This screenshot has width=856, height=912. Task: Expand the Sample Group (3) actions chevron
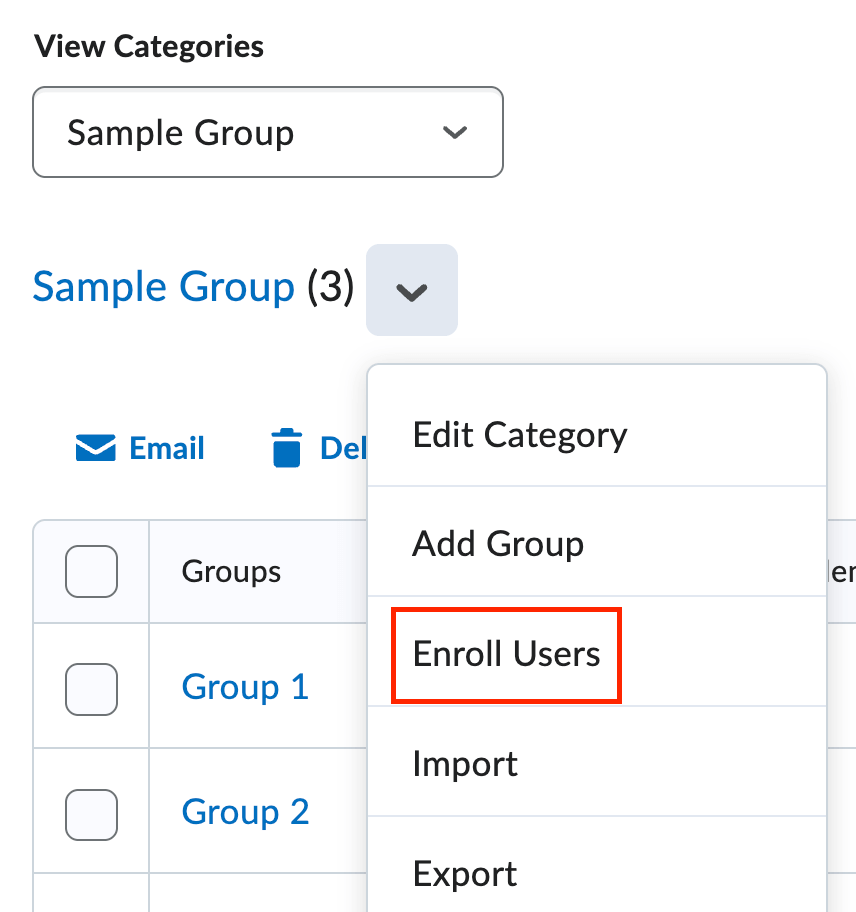pos(411,290)
